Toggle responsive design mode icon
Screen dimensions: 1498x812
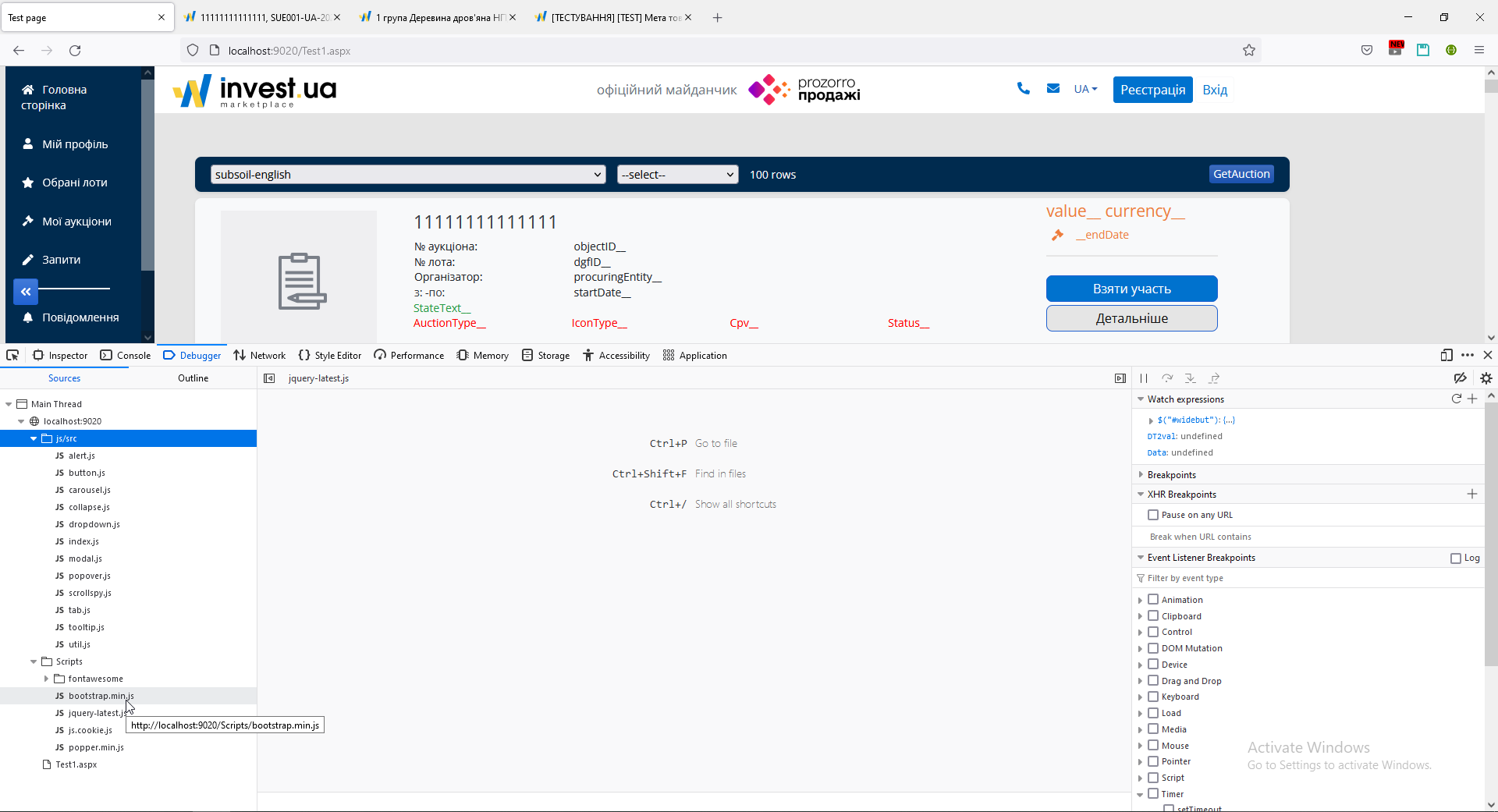coord(1447,356)
